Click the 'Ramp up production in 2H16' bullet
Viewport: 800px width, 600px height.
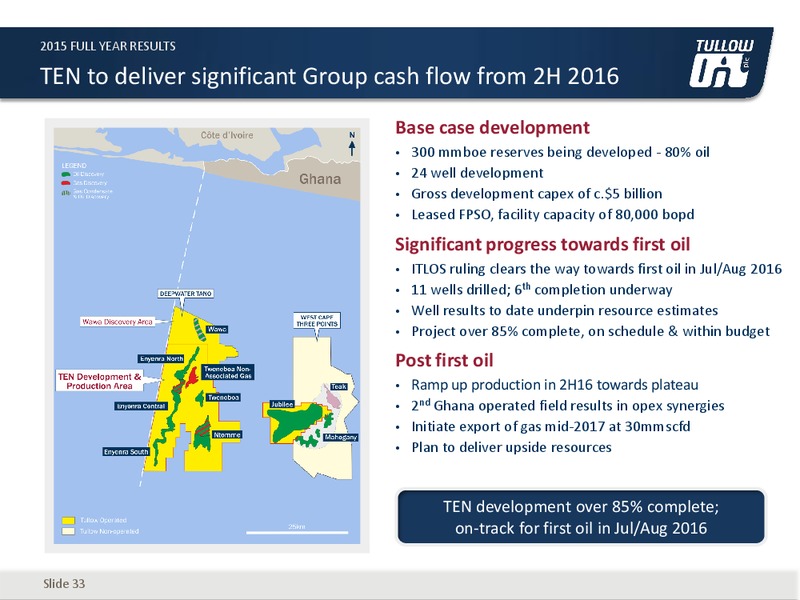coord(555,385)
